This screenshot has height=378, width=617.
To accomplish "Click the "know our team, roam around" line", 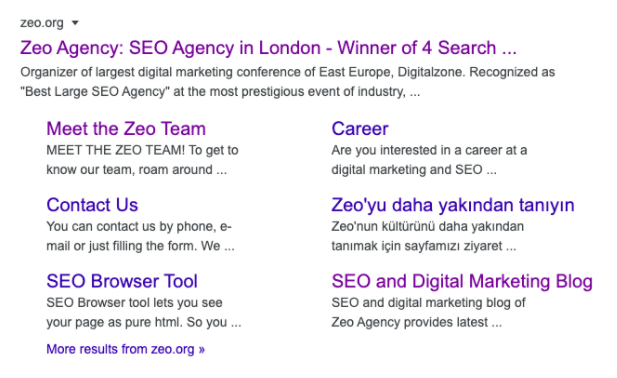I will pos(129,170).
